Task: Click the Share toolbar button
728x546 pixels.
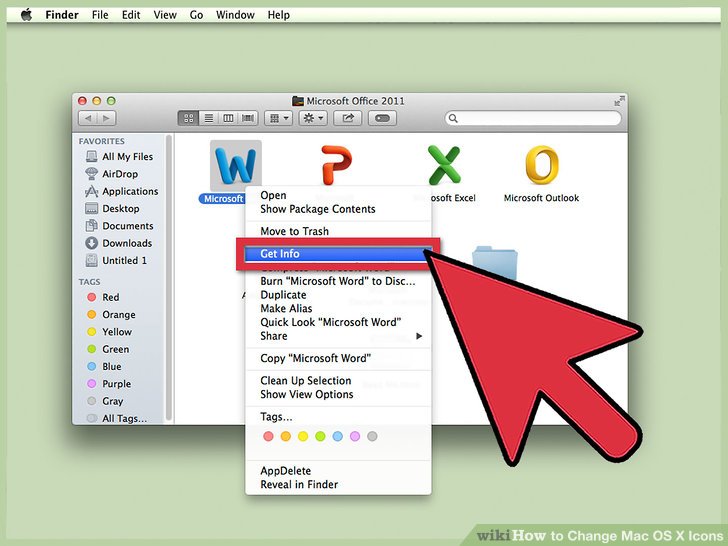Action: [x=348, y=118]
